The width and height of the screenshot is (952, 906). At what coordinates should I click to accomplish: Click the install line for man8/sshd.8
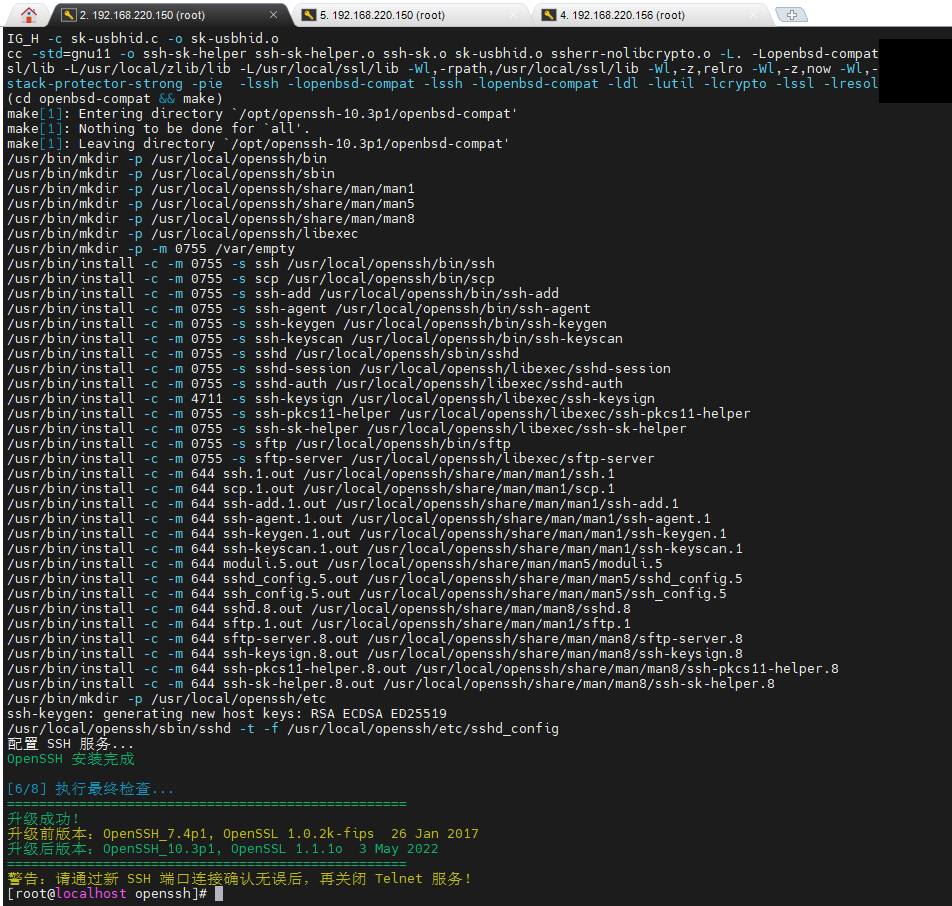click(319, 608)
